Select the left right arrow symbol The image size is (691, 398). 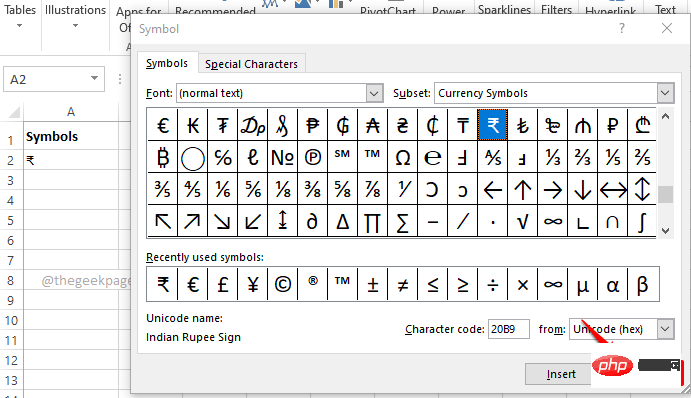pyautogui.click(x=613, y=189)
